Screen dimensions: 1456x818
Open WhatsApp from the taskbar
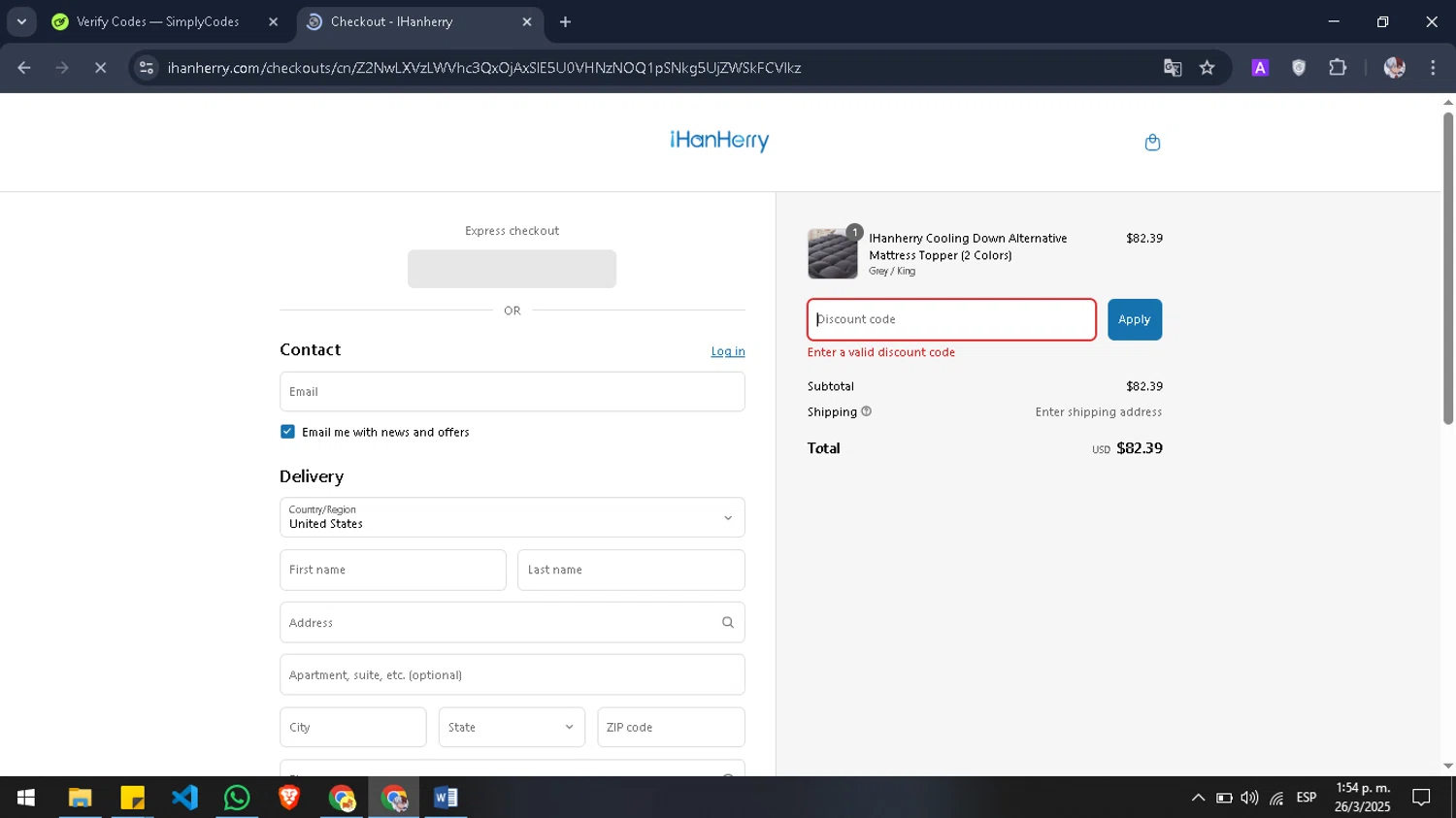click(237, 798)
